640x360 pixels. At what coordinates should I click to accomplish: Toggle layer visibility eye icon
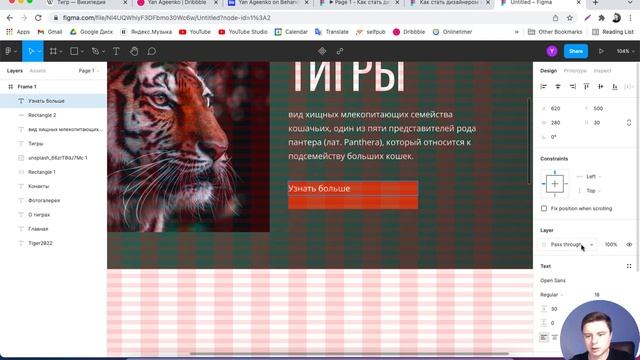click(629, 244)
